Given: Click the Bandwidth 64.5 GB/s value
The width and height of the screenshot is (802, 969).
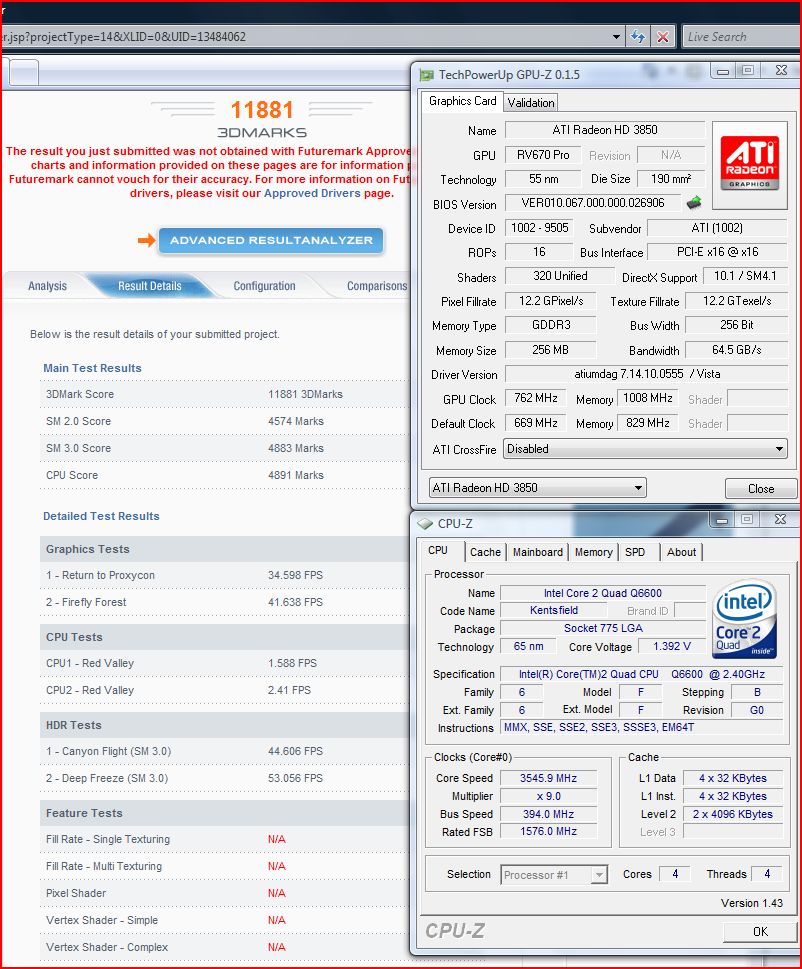Looking at the screenshot, I should [x=736, y=350].
